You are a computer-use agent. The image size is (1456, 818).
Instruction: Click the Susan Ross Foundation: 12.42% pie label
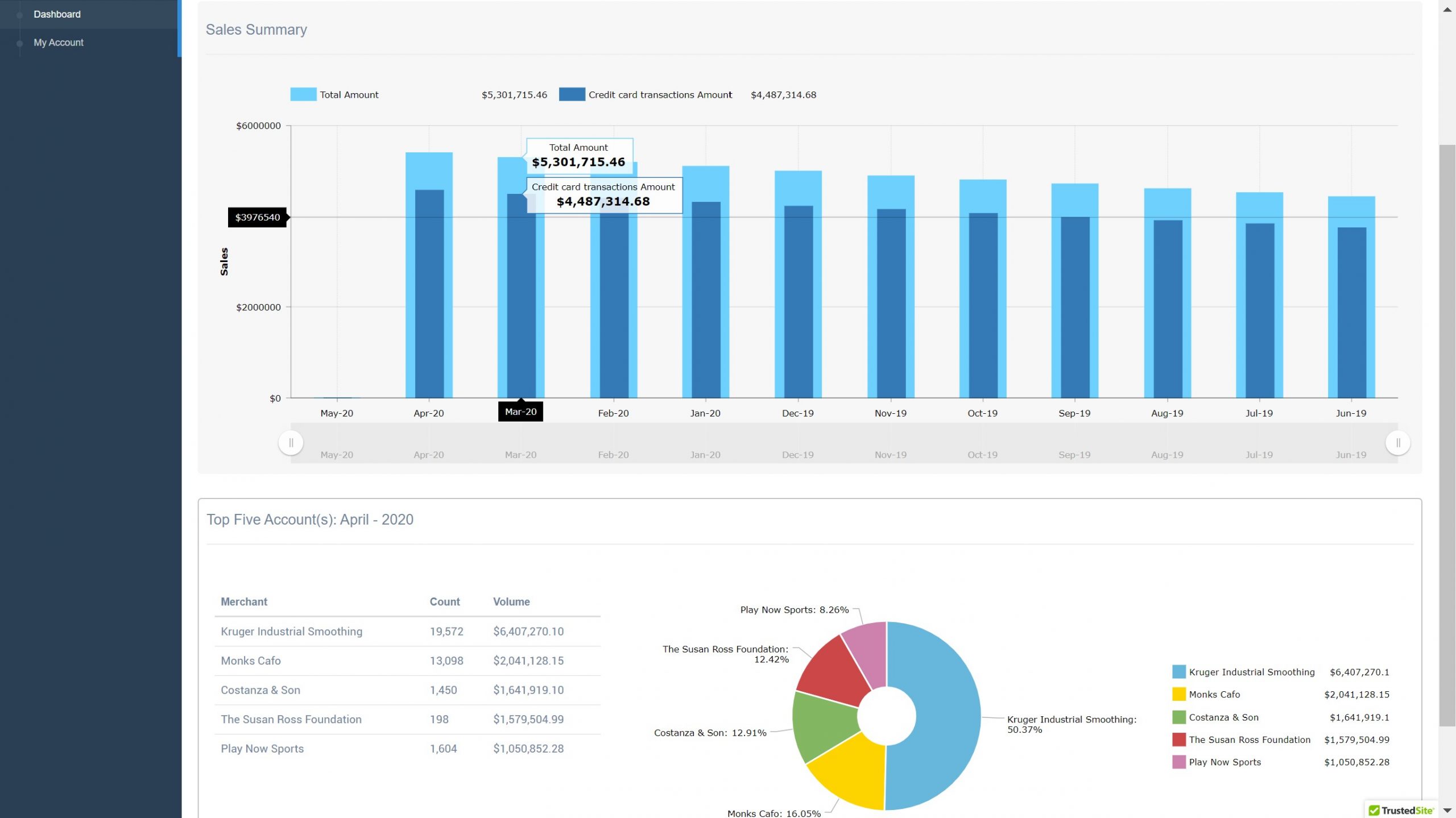726,654
